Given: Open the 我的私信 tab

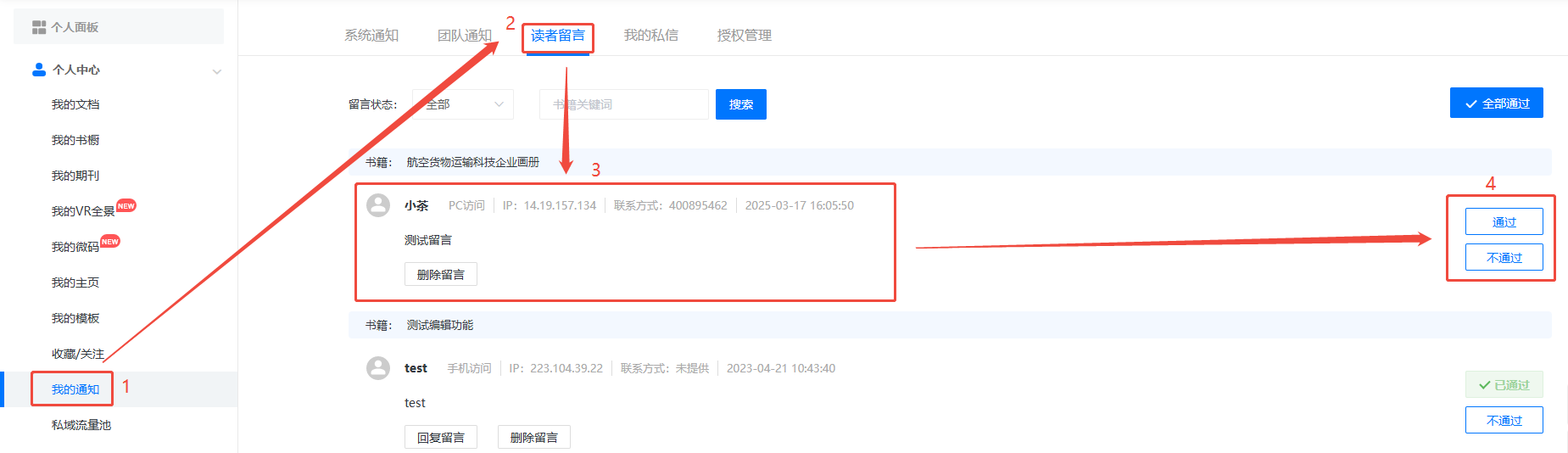Looking at the screenshot, I should point(650,36).
